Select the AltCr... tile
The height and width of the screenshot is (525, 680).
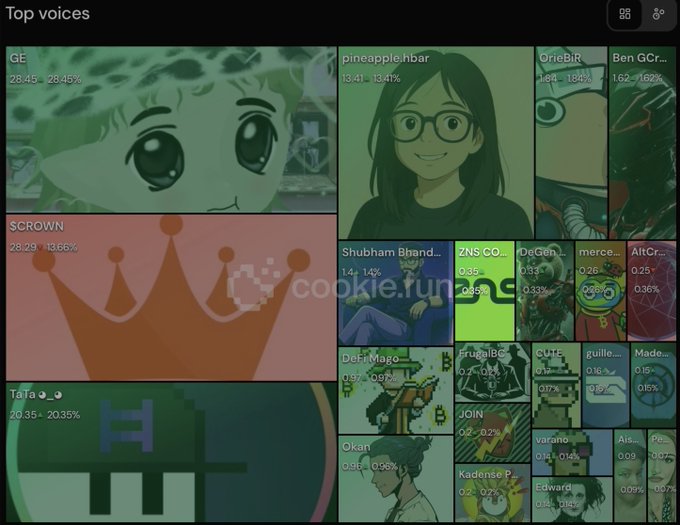651,291
